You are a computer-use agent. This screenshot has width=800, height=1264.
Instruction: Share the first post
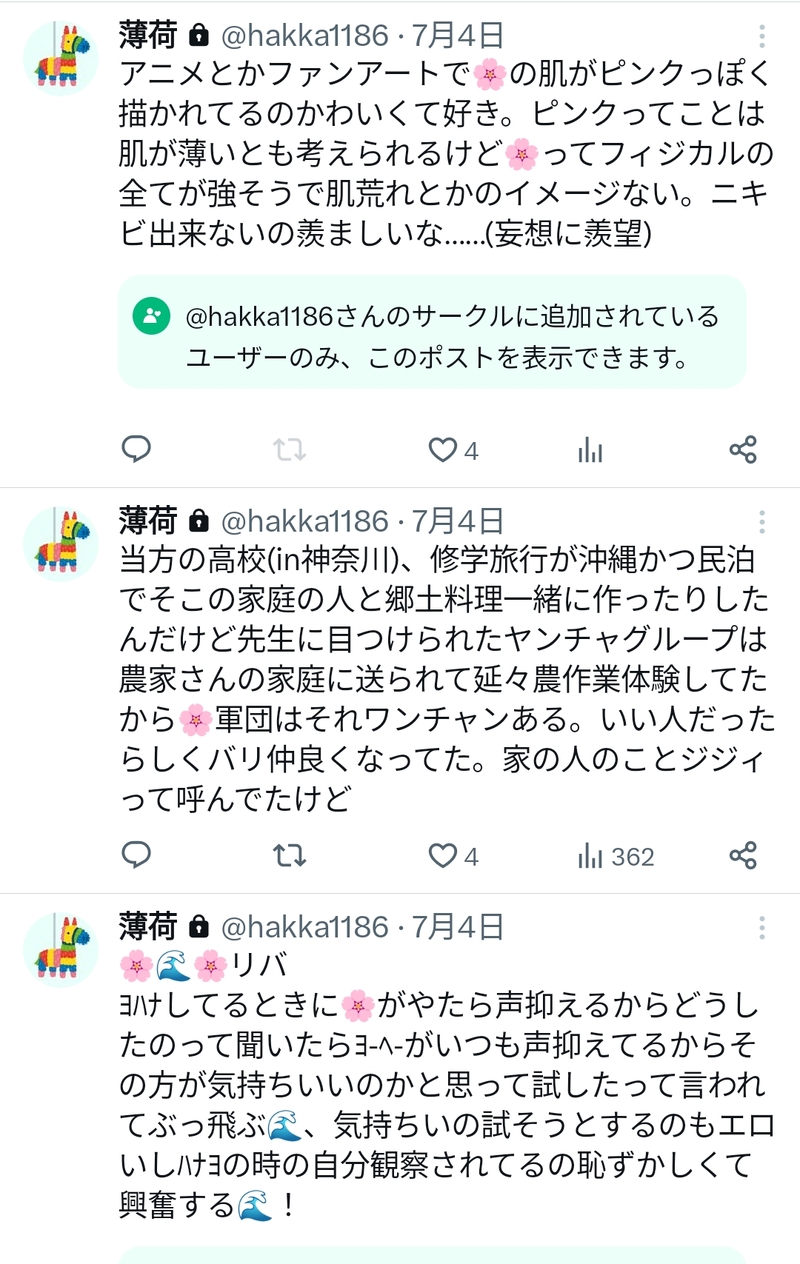tap(743, 450)
